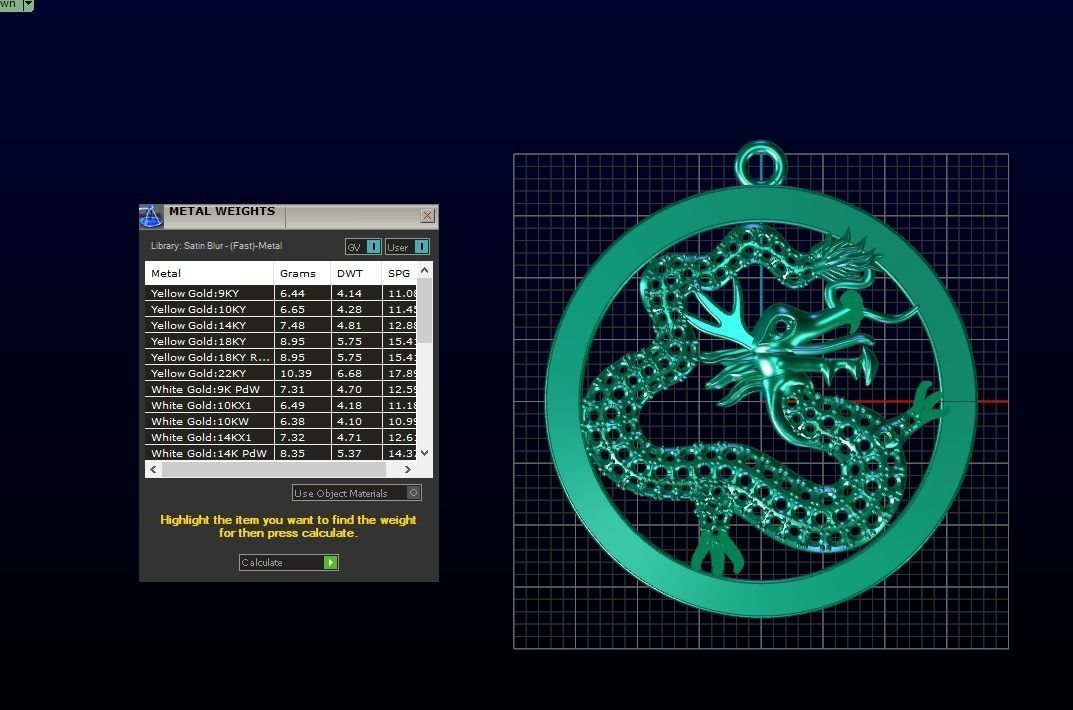Screen dimensions: 1073x710
Task: Click the Library: Satin Blur label
Action: tap(216, 246)
